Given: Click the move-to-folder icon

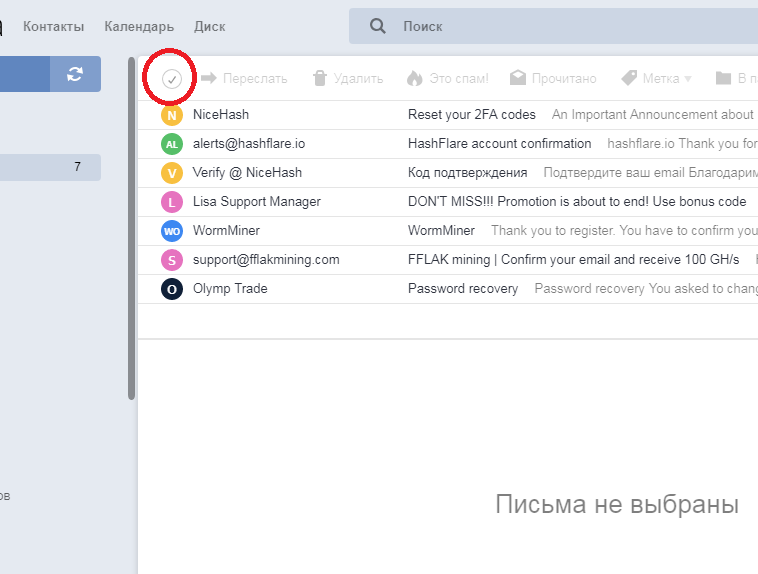Looking at the screenshot, I should click(723, 78).
